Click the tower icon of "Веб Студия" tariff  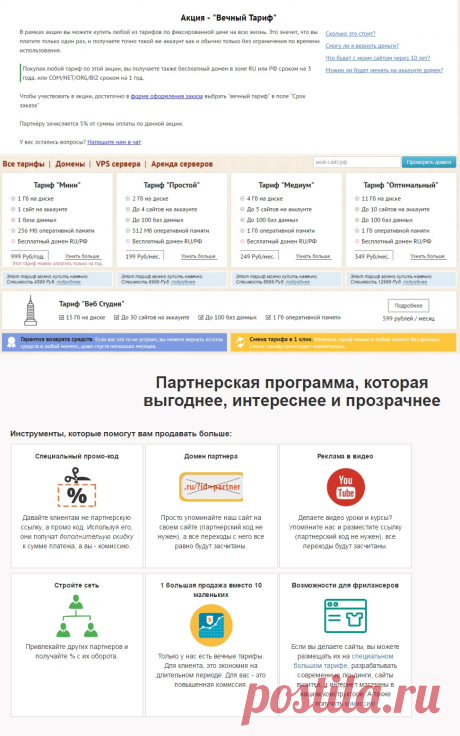tap(31, 310)
